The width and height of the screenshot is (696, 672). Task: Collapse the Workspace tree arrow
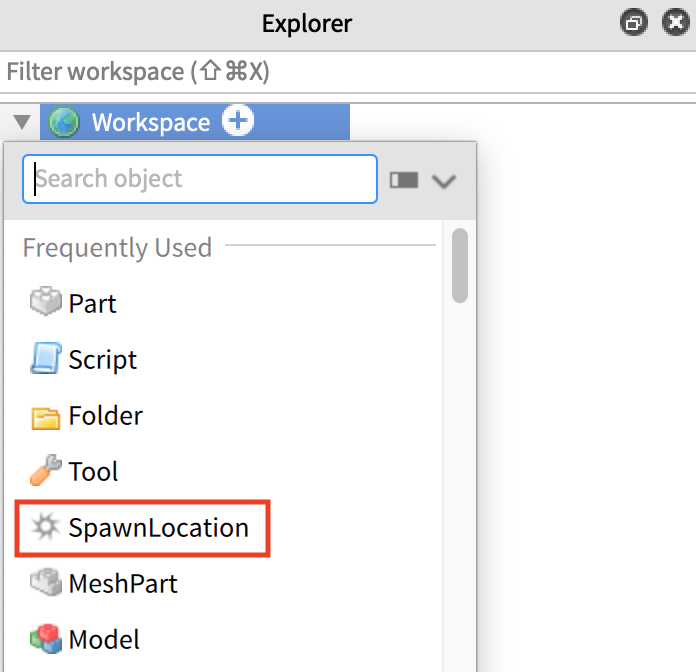[x=22, y=122]
